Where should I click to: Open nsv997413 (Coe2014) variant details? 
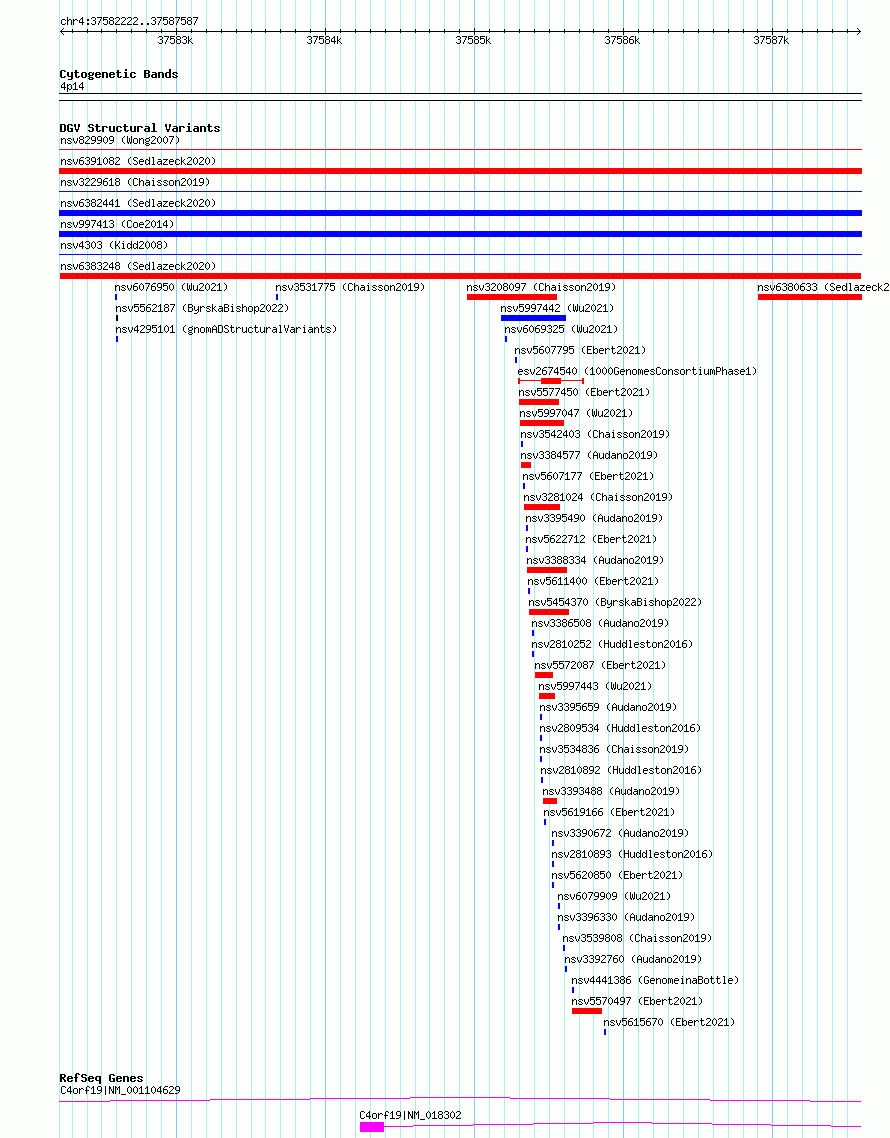tap(117, 224)
